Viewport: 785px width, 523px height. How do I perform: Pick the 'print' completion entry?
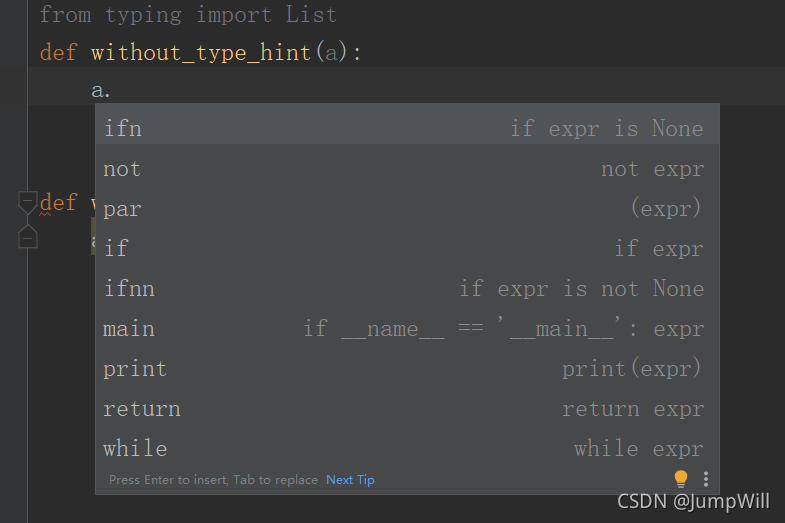pyautogui.click(x=407, y=369)
